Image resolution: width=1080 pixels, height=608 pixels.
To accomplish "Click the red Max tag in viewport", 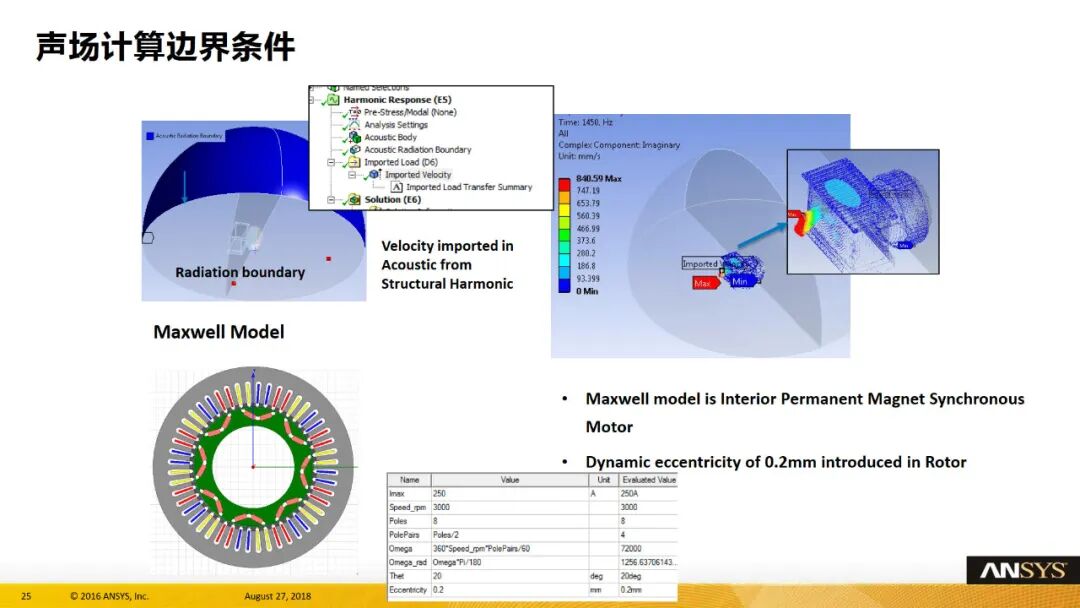I will pos(705,283).
